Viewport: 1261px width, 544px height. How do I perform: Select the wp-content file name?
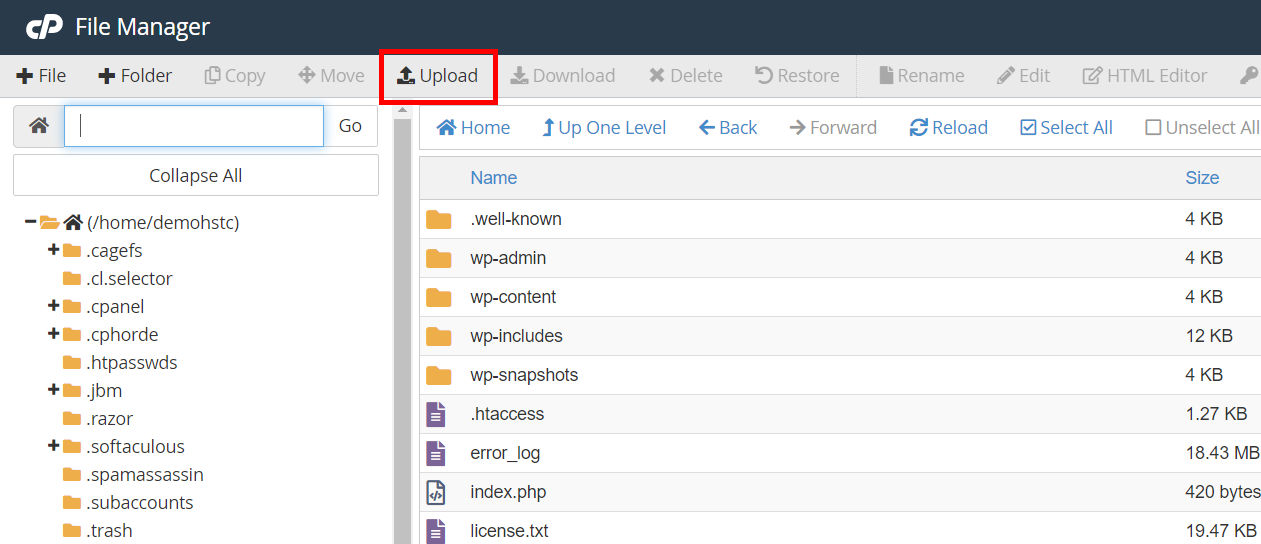(513, 297)
